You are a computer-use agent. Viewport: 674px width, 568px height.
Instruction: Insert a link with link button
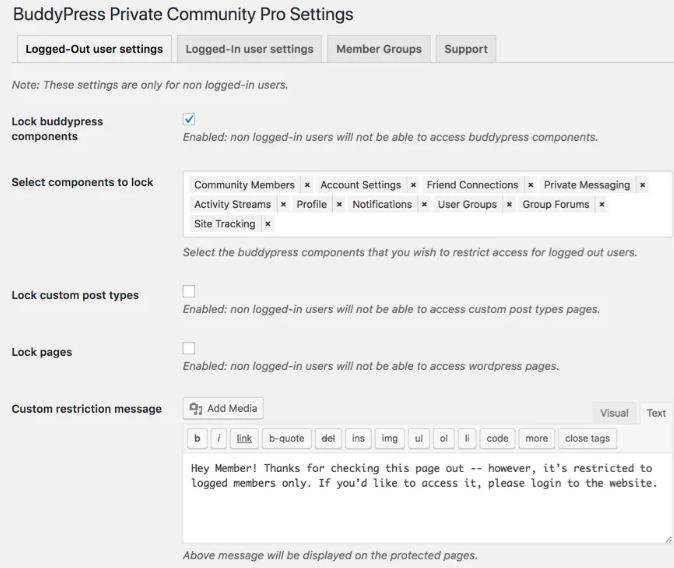(x=244, y=439)
